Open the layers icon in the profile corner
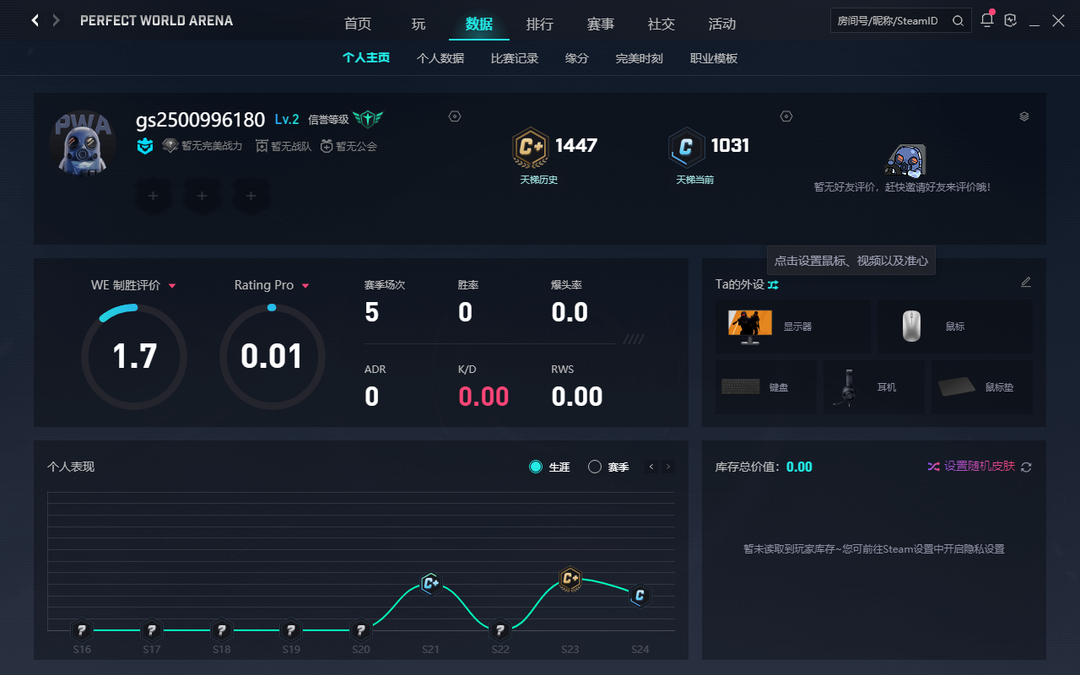The image size is (1080, 675). pos(1024,116)
